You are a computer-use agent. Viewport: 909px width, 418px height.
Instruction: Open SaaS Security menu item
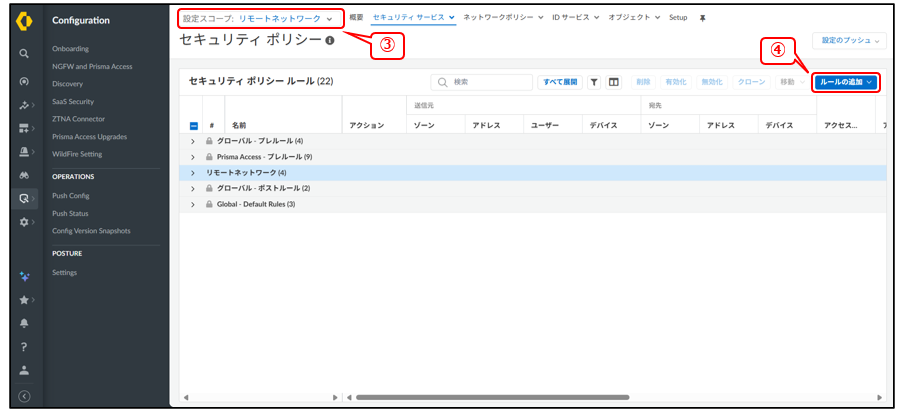[72, 101]
